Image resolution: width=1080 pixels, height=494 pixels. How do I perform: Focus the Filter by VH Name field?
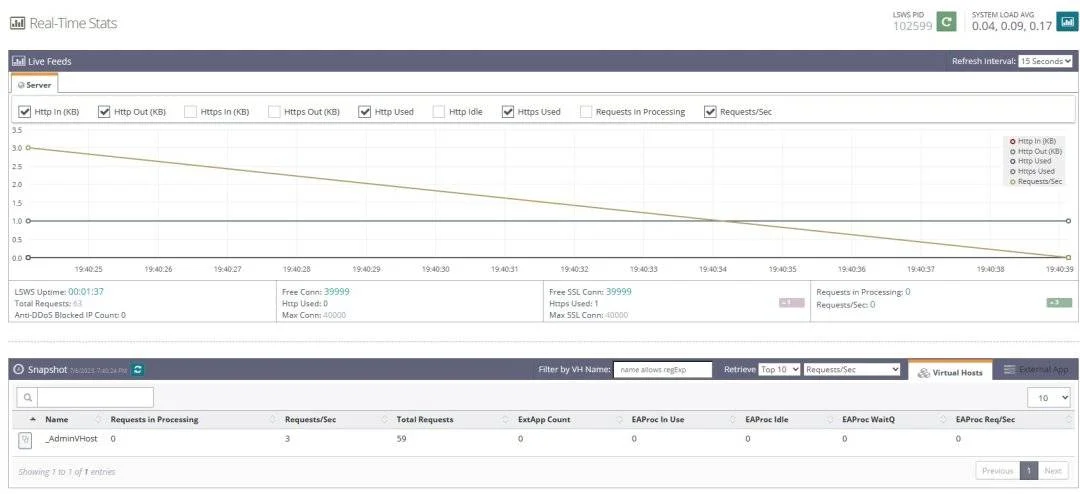663,369
